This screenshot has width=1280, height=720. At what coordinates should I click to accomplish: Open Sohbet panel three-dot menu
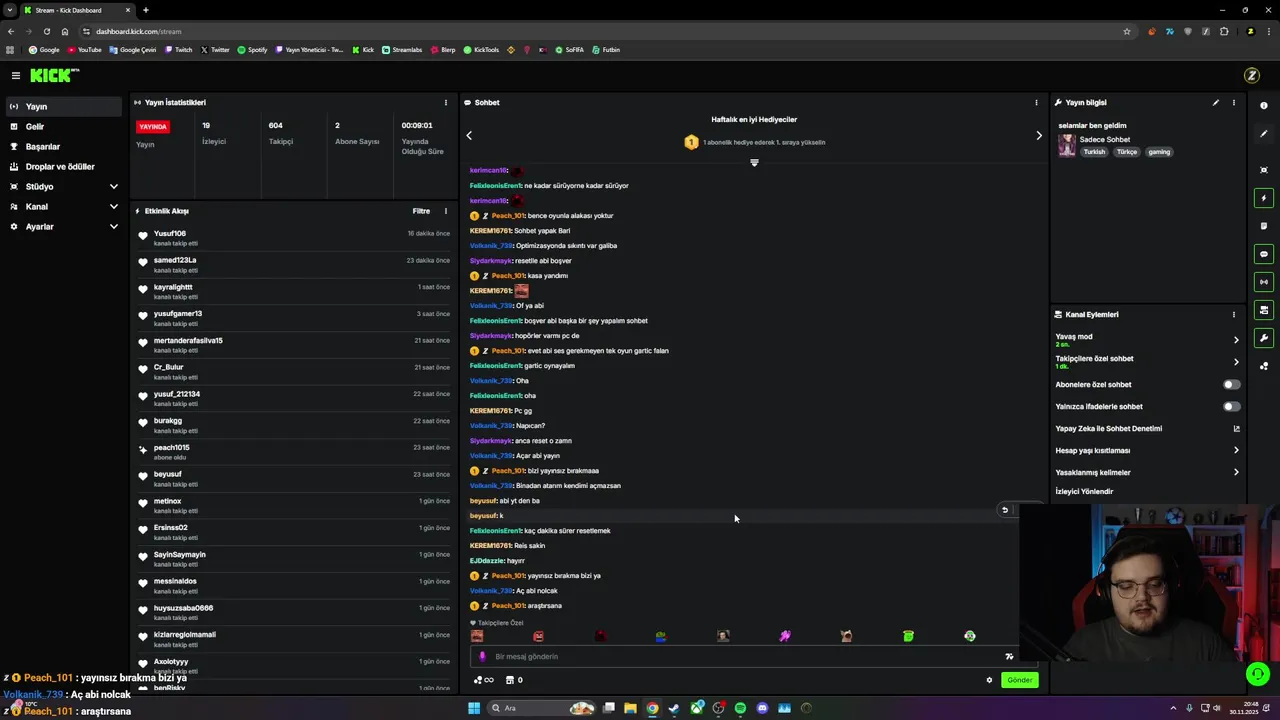(1036, 102)
